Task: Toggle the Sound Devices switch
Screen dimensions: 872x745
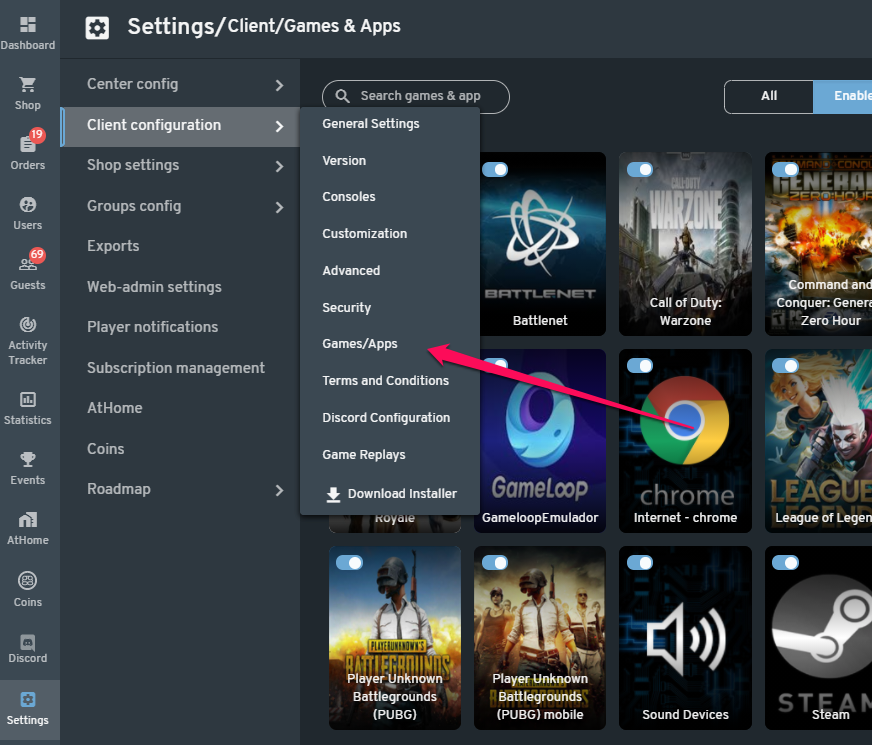Action: tap(640, 563)
